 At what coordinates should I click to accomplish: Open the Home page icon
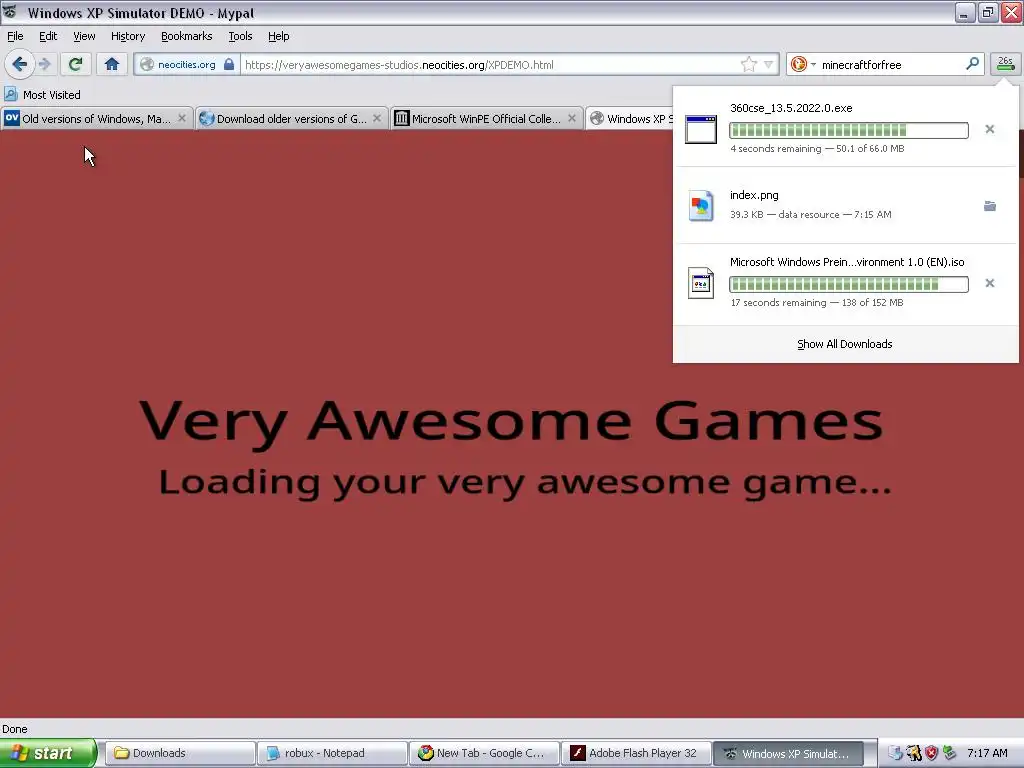click(x=112, y=64)
